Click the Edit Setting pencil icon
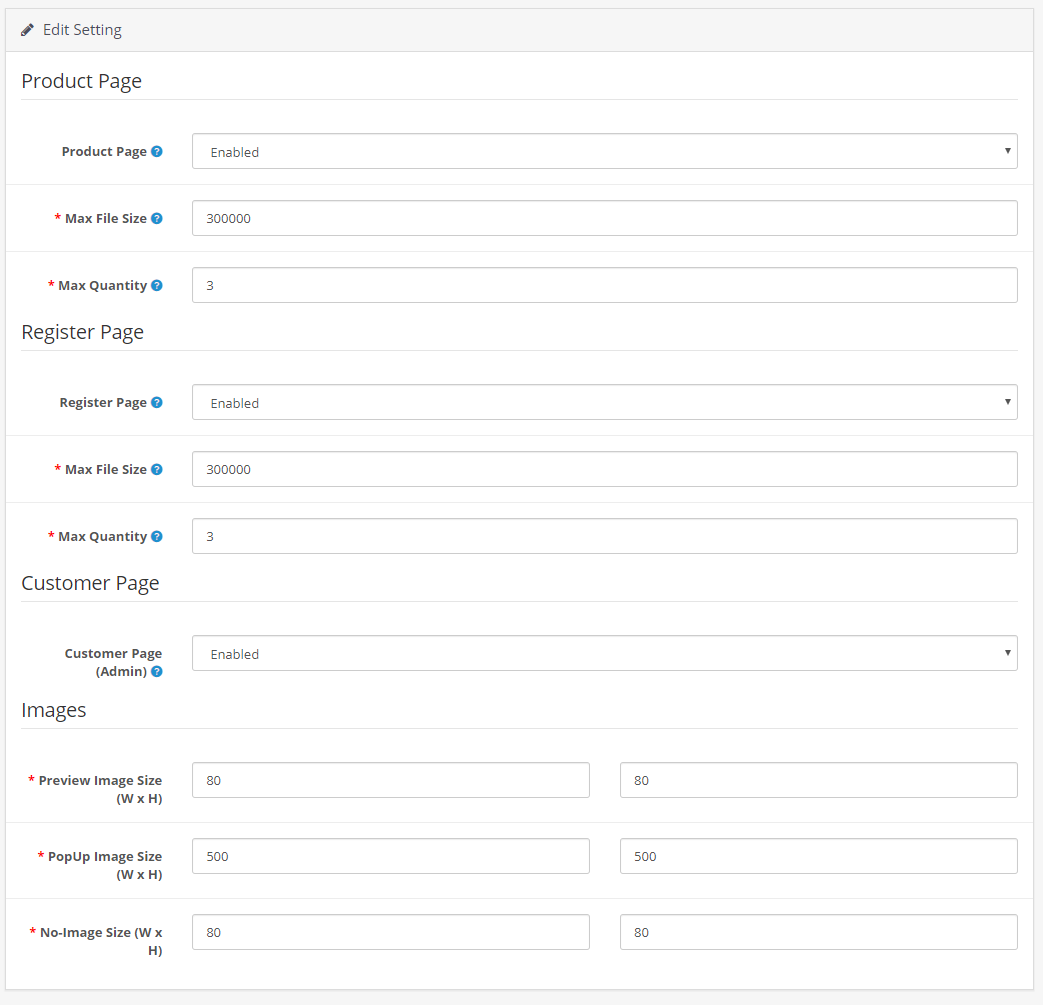This screenshot has width=1043, height=1005. 27,30
